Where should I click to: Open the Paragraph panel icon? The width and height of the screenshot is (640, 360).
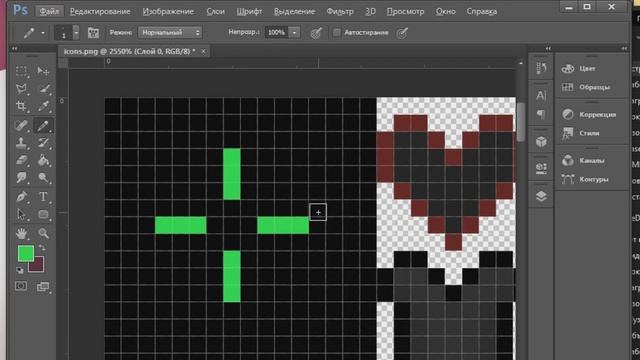click(x=541, y=114)
